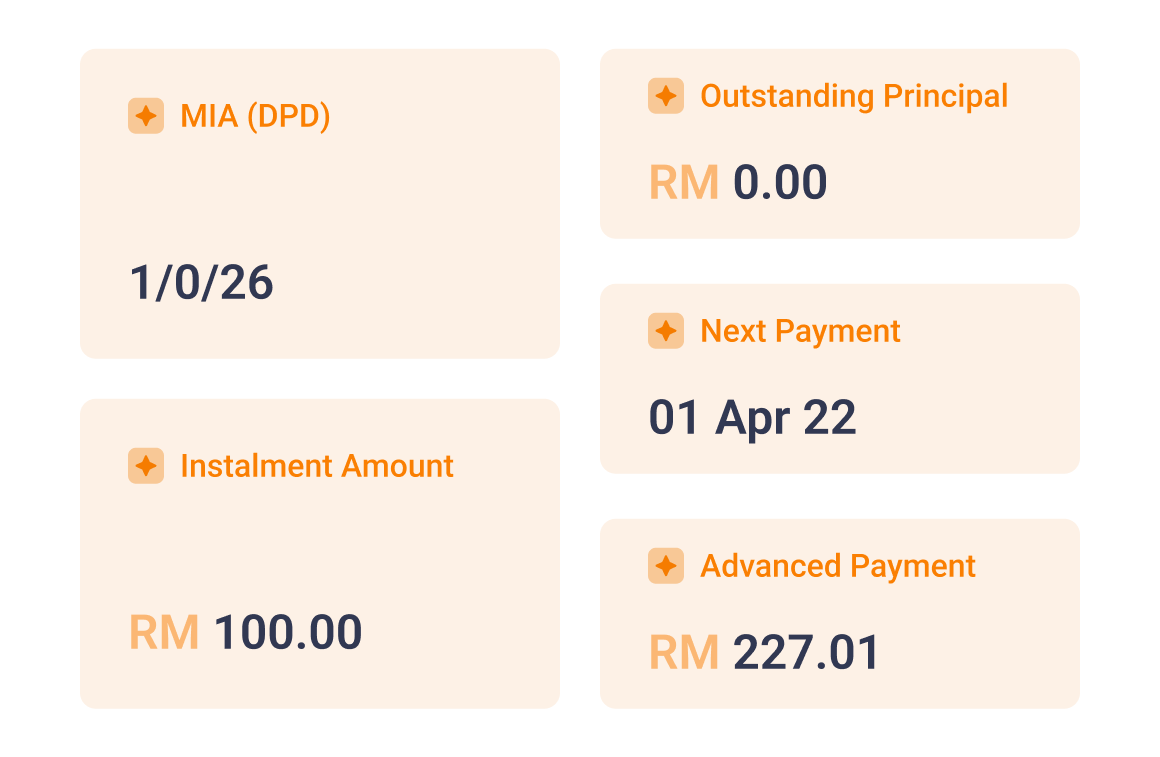Click the Instalment Amount heading
The height and width of the screenshot is (757, 1160).
(317, 466)
